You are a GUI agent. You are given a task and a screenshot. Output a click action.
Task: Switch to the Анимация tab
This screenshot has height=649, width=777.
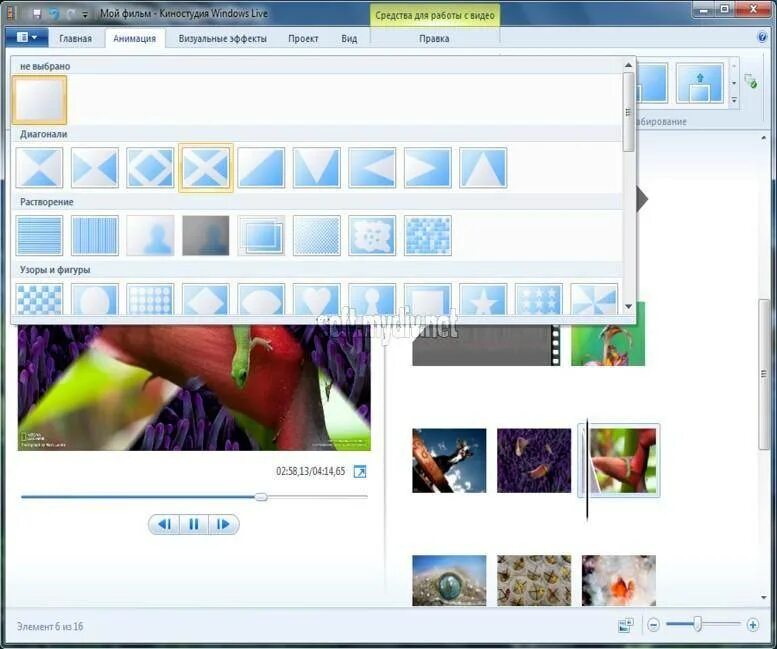click(x=135, y=39)
